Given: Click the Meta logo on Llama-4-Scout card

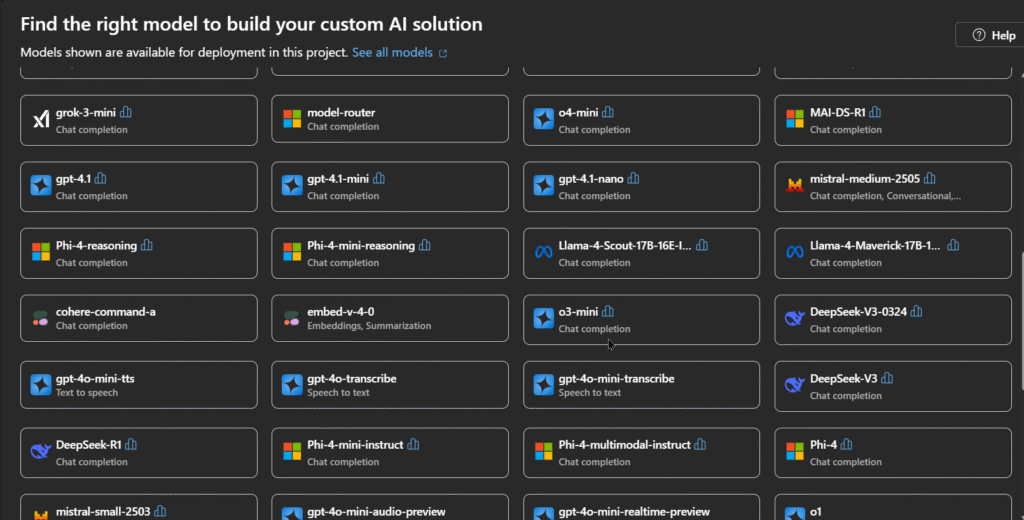Looking at the screenshot, I should [x=544, y=252].
